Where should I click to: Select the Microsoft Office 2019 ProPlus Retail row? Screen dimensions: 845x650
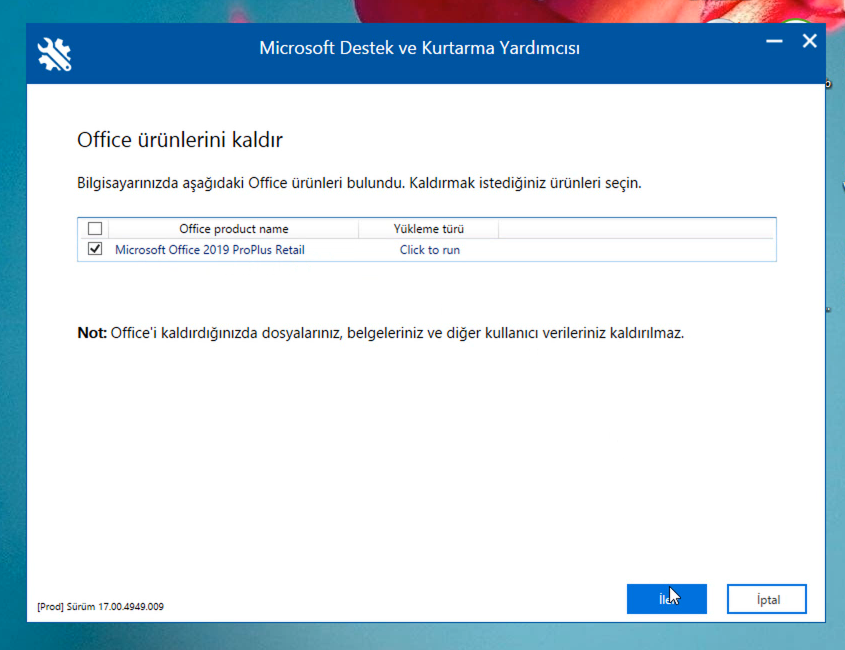click(x=210, y=250)
